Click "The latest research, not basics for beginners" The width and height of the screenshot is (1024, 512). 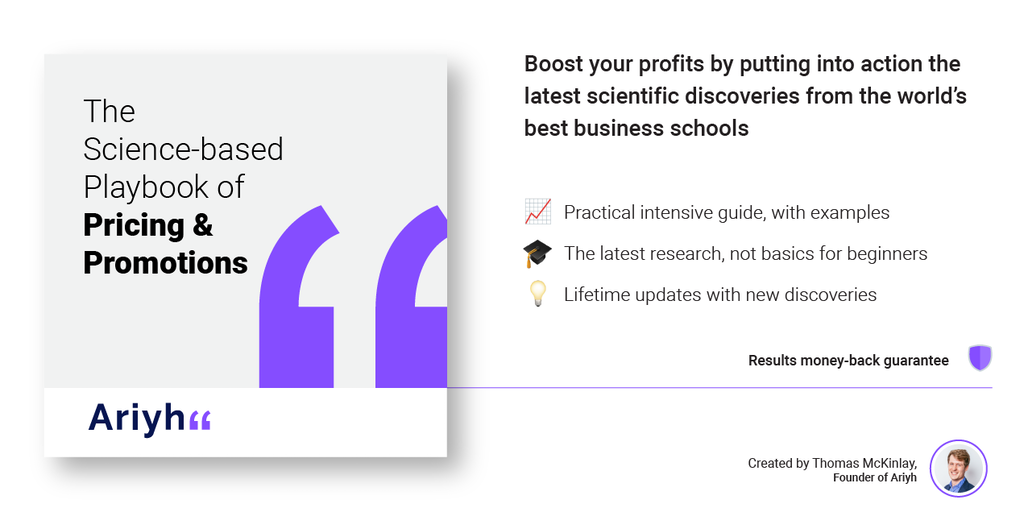[x=745, y=254]
